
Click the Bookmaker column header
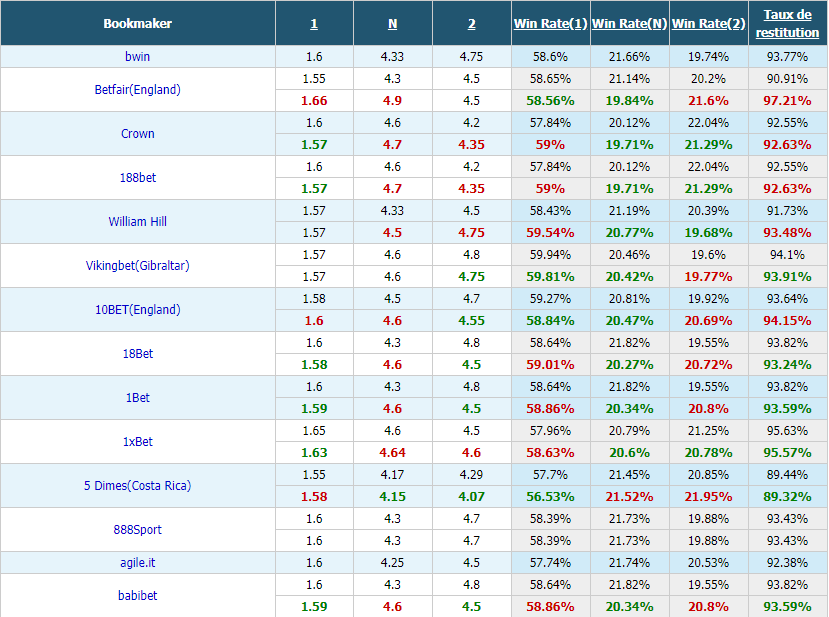click(137, 23)
